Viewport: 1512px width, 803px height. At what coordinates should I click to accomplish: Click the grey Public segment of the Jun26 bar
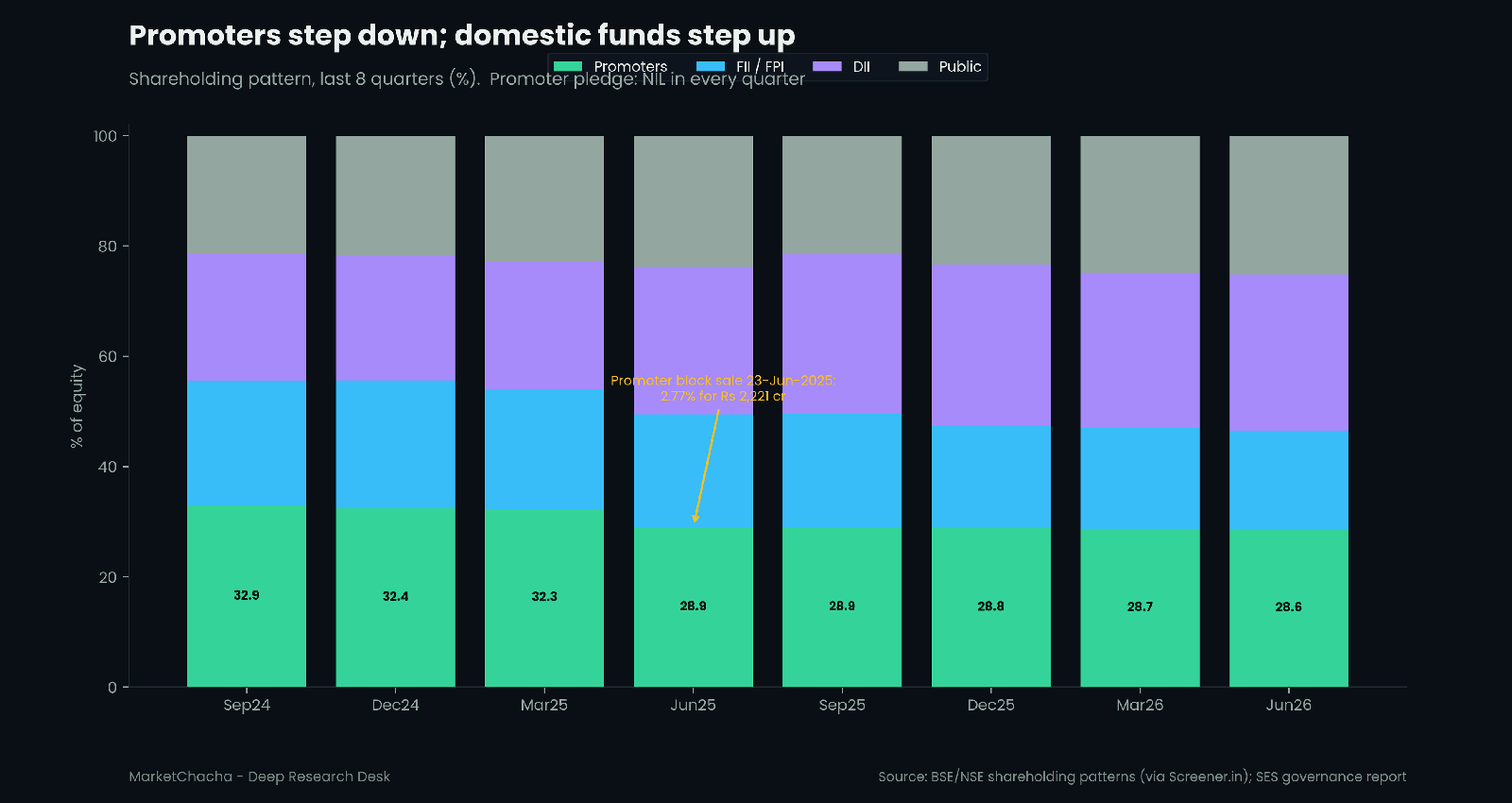(x=1288, y=206)
